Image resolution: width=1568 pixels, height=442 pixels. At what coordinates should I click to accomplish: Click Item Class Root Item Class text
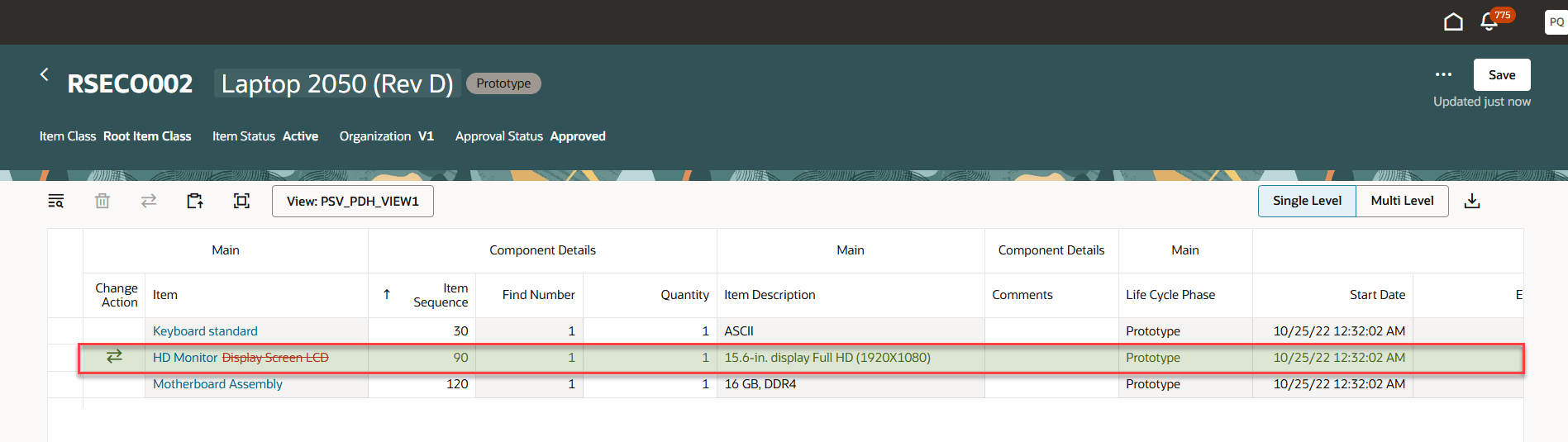115,136
